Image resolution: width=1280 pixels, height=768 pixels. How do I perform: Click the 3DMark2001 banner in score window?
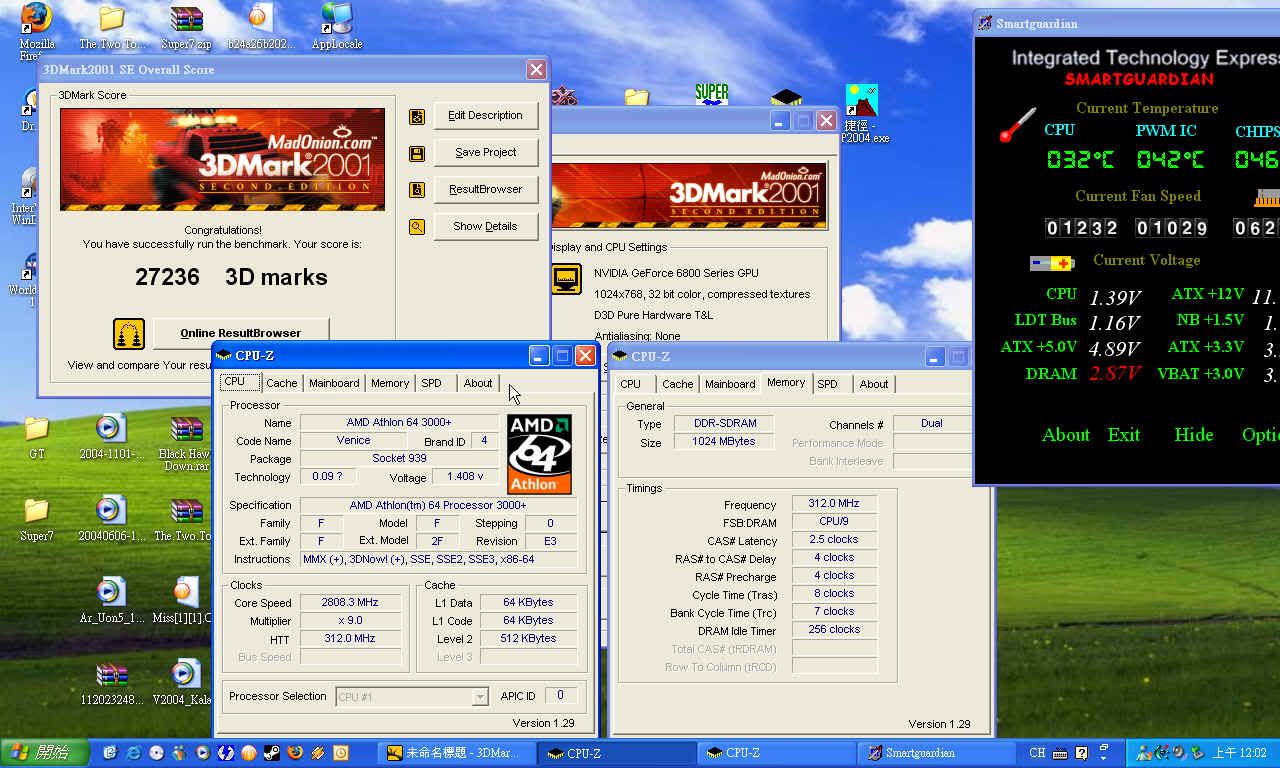coord(222,159)
